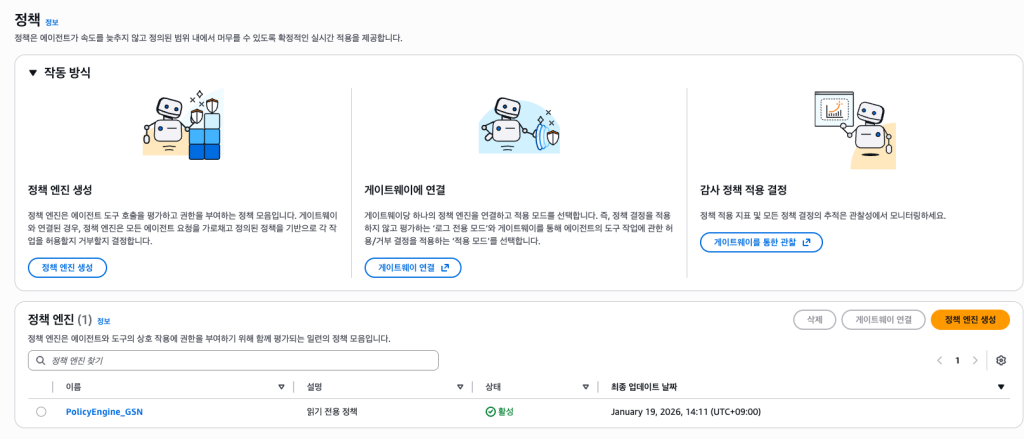This screenshot has width=1024, height=439.
Task: Select the PolicyEngine_GSN radio button
Action: (x=41, y=411)
